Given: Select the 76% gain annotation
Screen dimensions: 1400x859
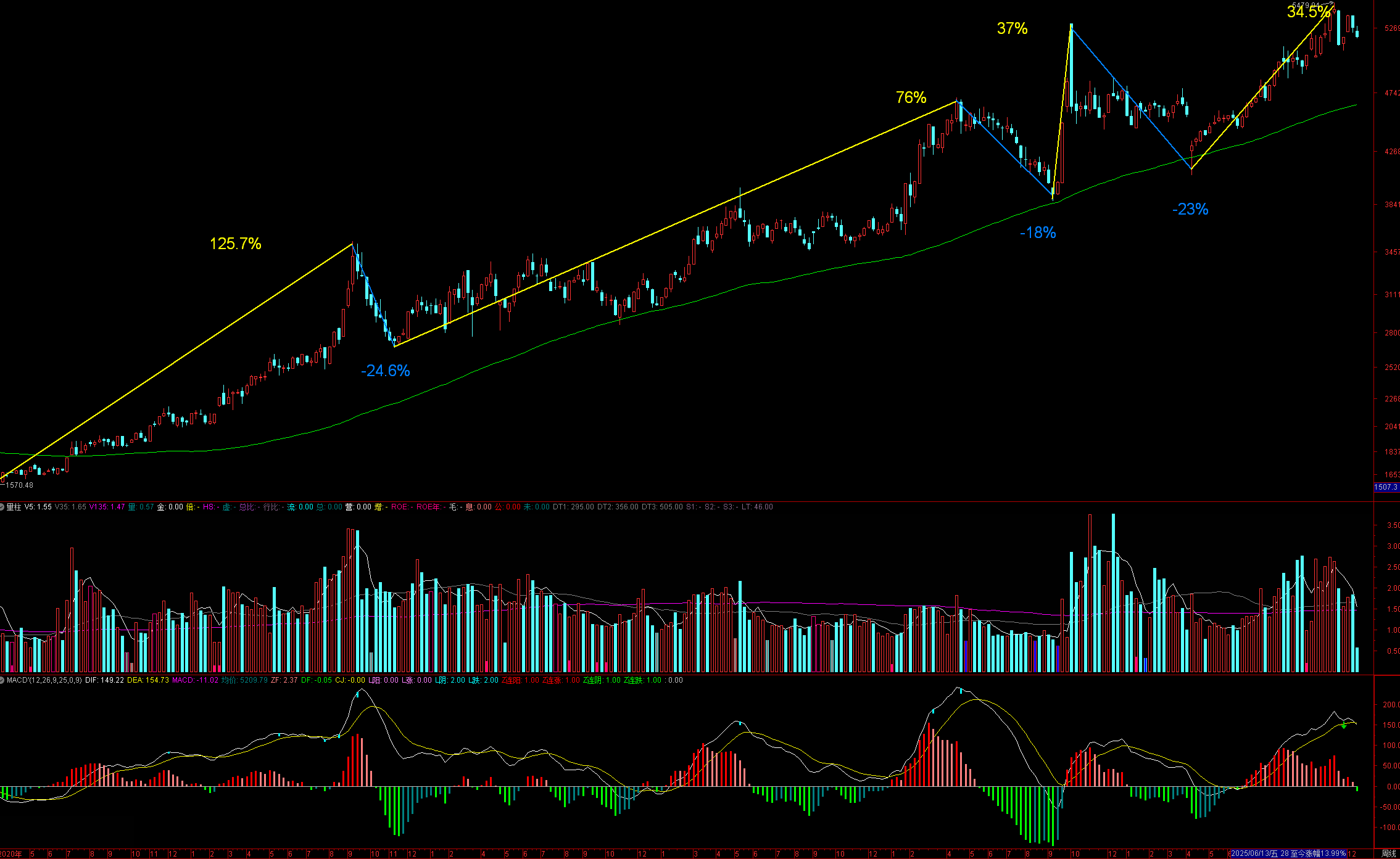Looking at the screenshot, I should pyautogui.click(x=911, y=97).
